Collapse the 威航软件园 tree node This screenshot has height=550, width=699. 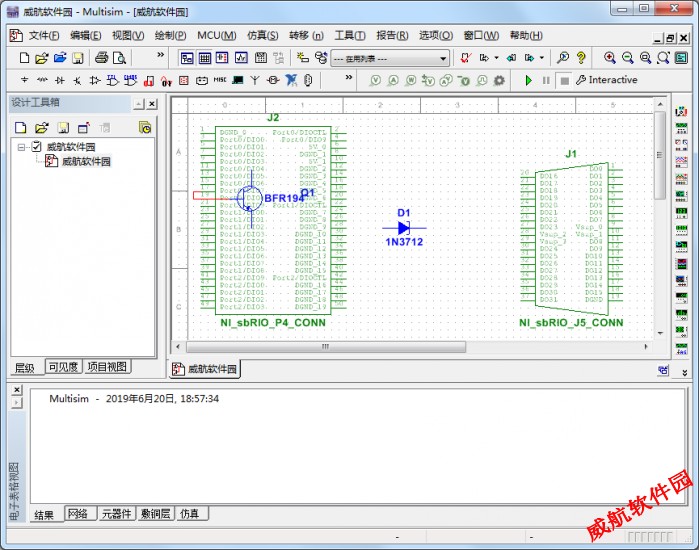[x=21, y=147]
